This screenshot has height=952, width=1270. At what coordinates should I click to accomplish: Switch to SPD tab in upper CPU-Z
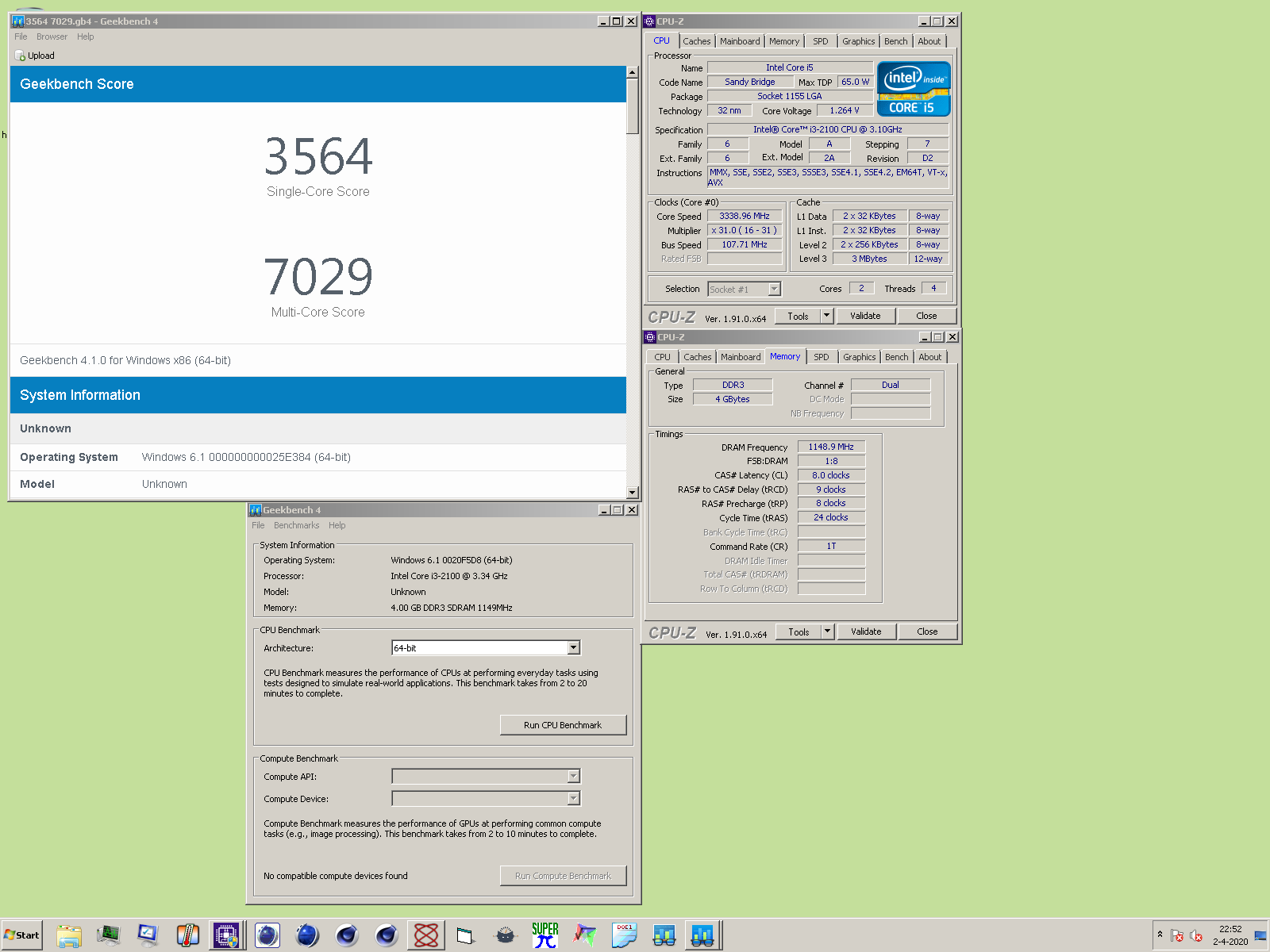click(x=821, y=41)
